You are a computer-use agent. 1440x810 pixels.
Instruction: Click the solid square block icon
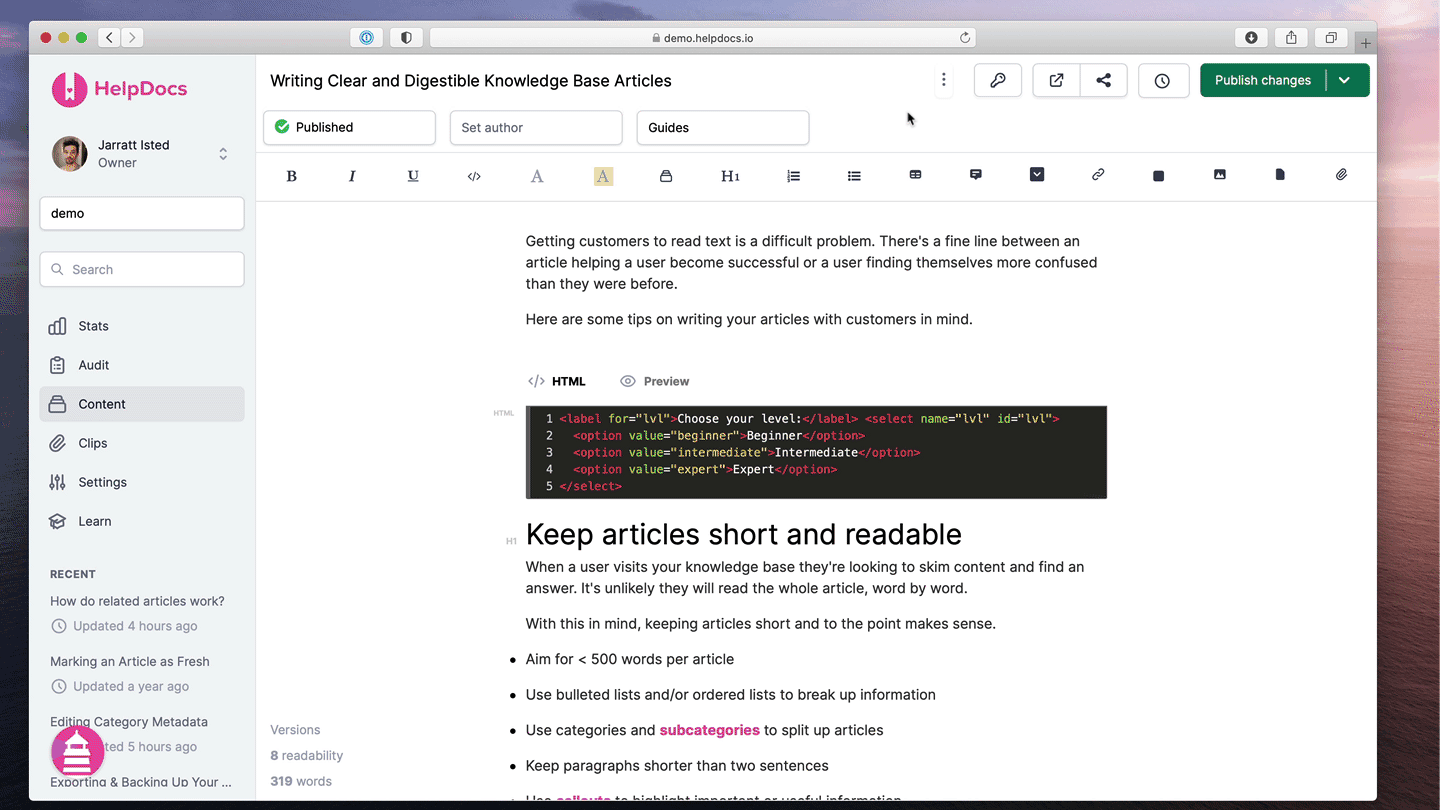click(1158, 176)
